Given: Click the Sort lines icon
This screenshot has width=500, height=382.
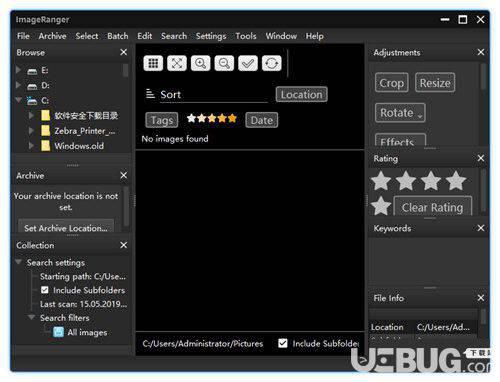Looking at the screenshot, I should [150, 94].
